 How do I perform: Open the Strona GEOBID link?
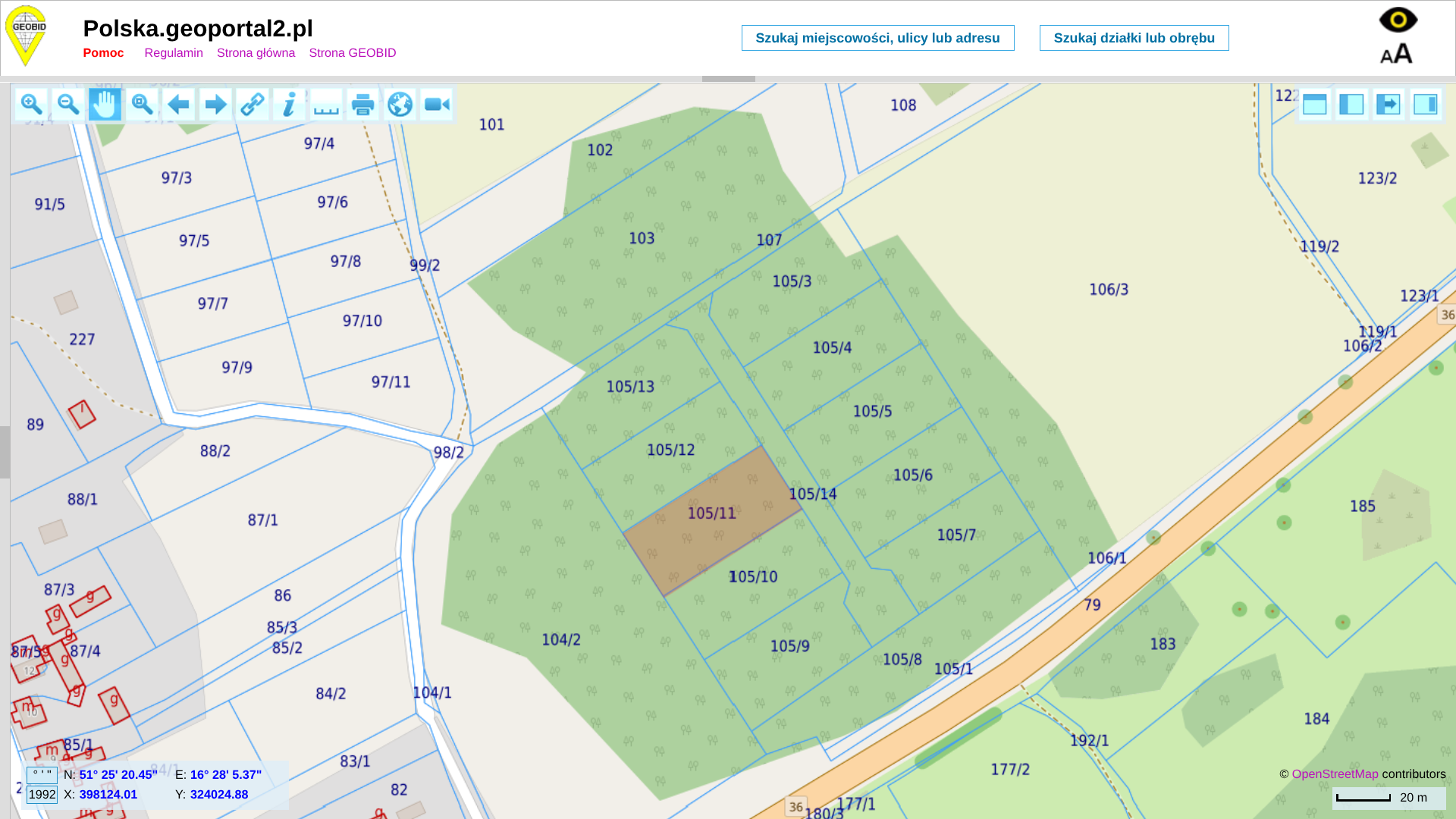[x=353, y=53]
